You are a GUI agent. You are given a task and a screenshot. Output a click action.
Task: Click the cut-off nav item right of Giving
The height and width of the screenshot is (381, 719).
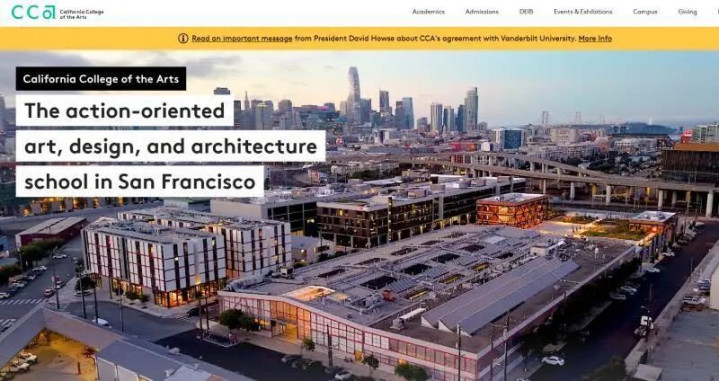point(717,12)
